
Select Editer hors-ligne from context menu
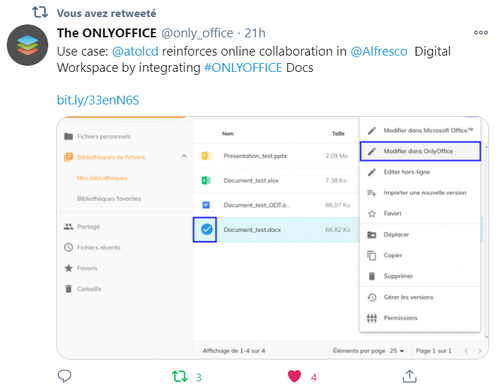coord(420,172)
